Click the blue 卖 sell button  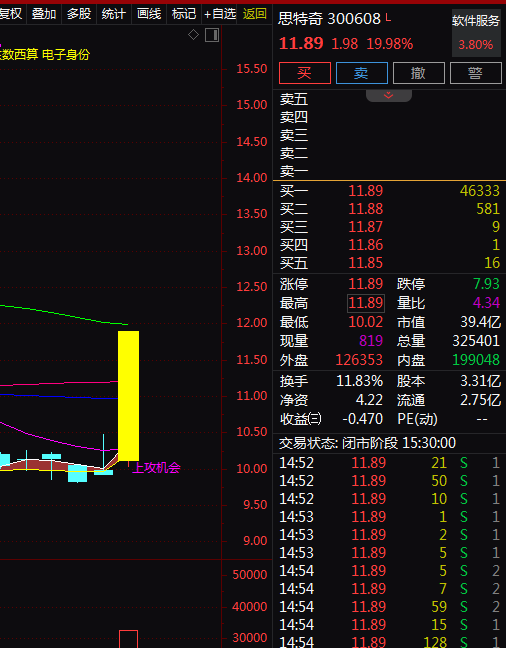point(362,73)
